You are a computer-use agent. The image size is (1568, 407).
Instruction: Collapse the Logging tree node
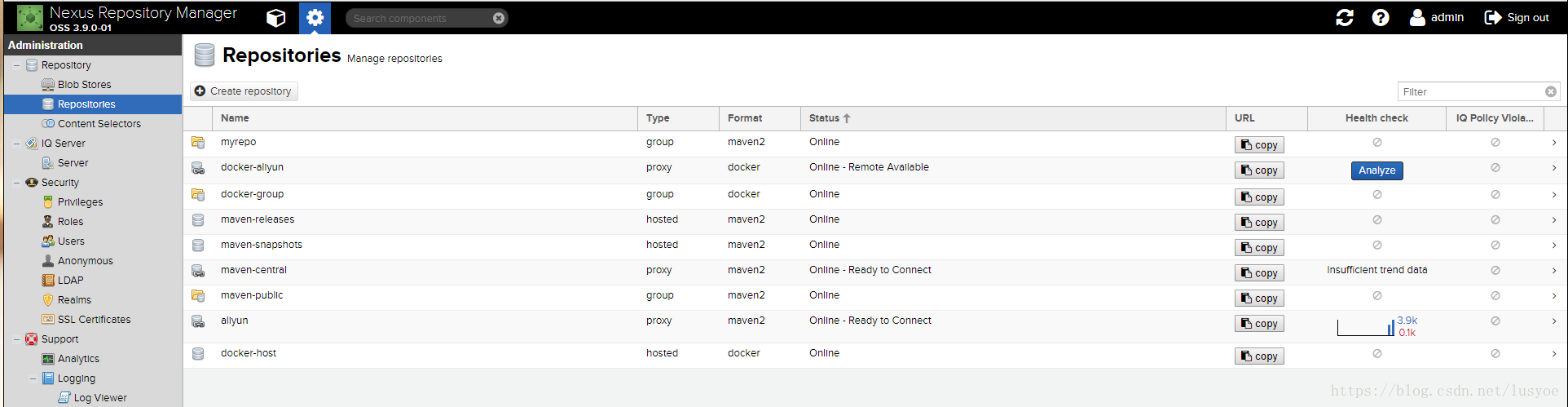pyautogui.click(x=33, y=378)
